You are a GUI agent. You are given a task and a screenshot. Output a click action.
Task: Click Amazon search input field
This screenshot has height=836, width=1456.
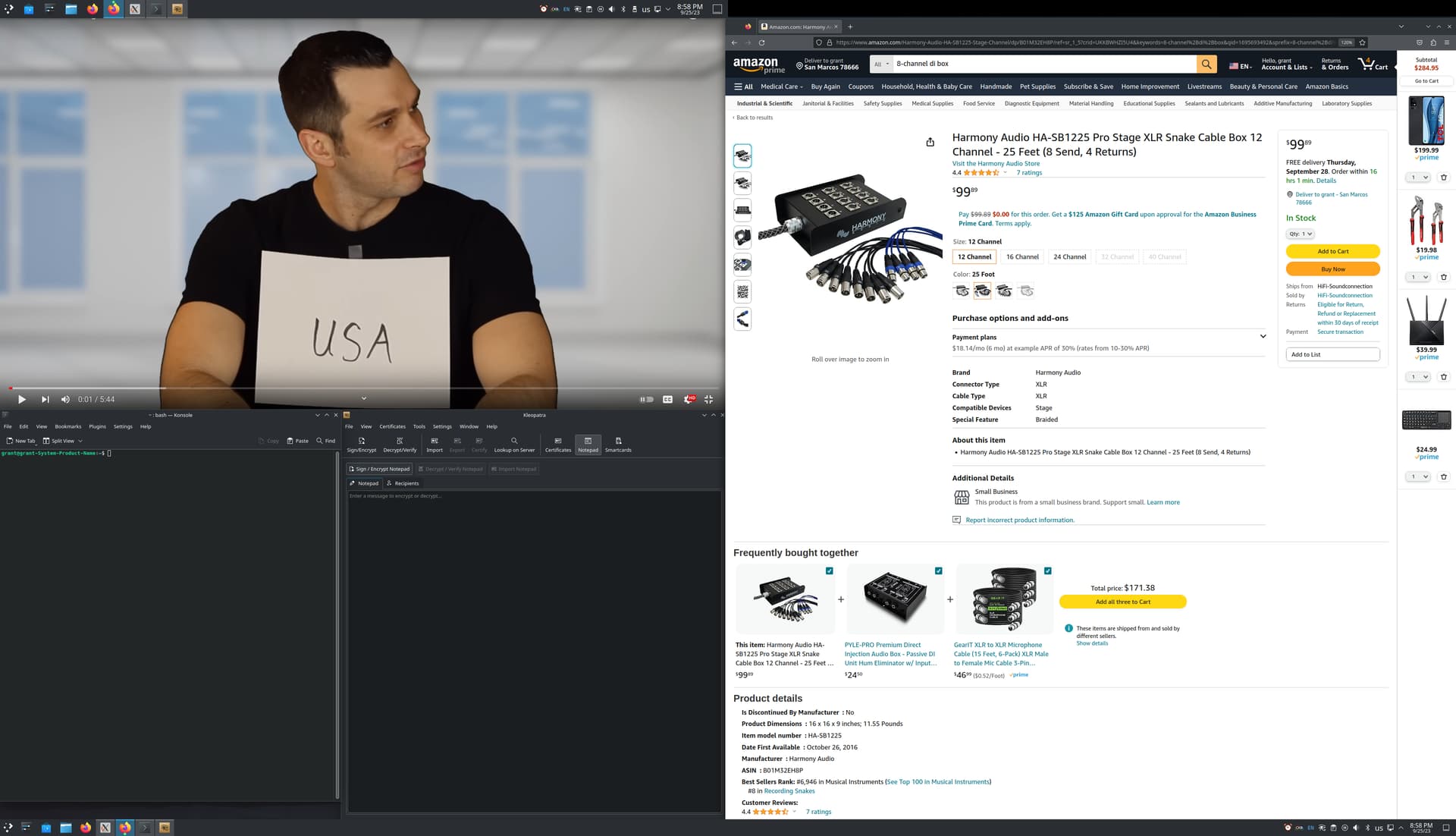tap(1044, 64)
